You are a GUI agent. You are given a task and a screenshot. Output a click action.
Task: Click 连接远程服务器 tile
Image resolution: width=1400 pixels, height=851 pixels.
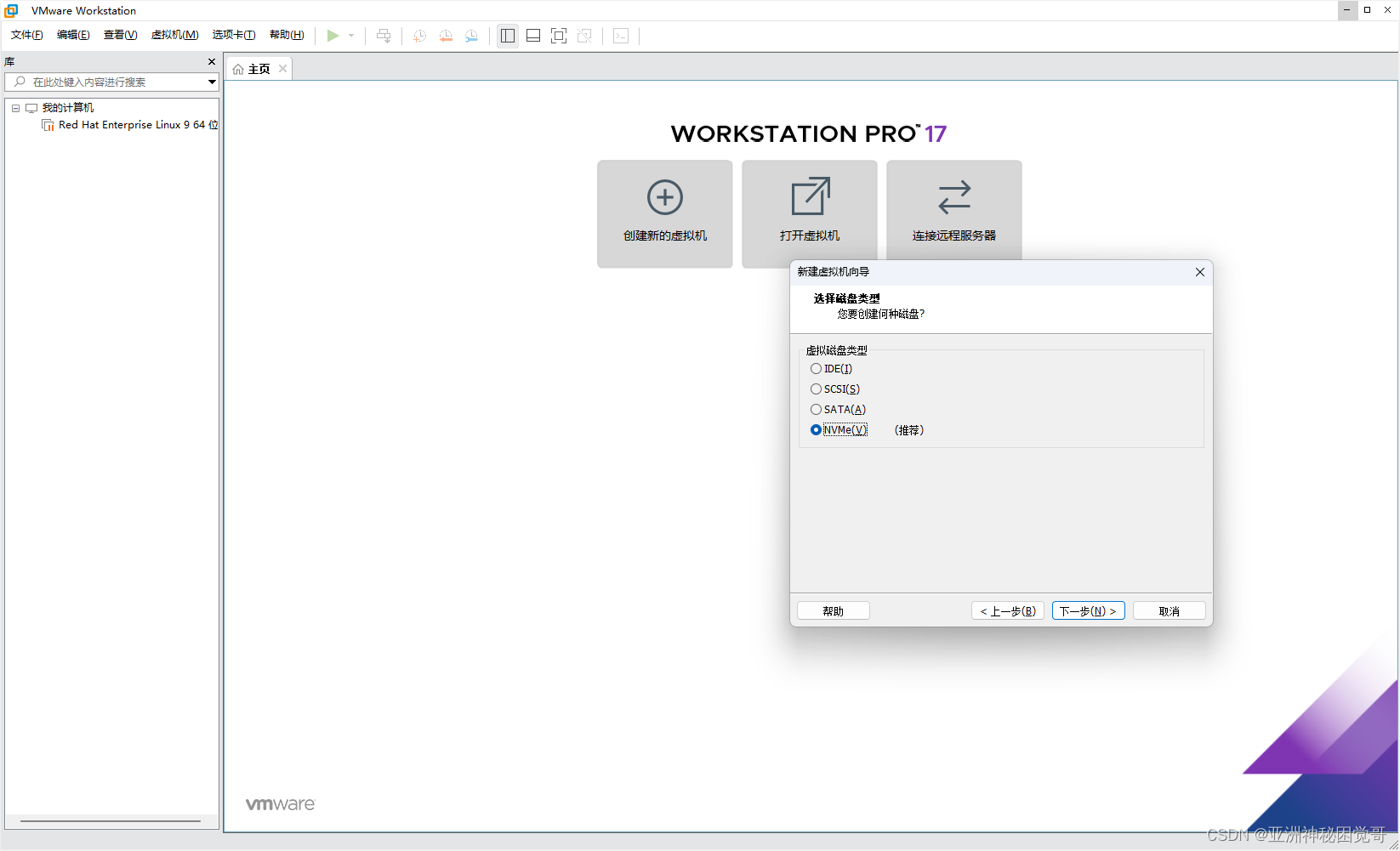[x=954, y=209]
